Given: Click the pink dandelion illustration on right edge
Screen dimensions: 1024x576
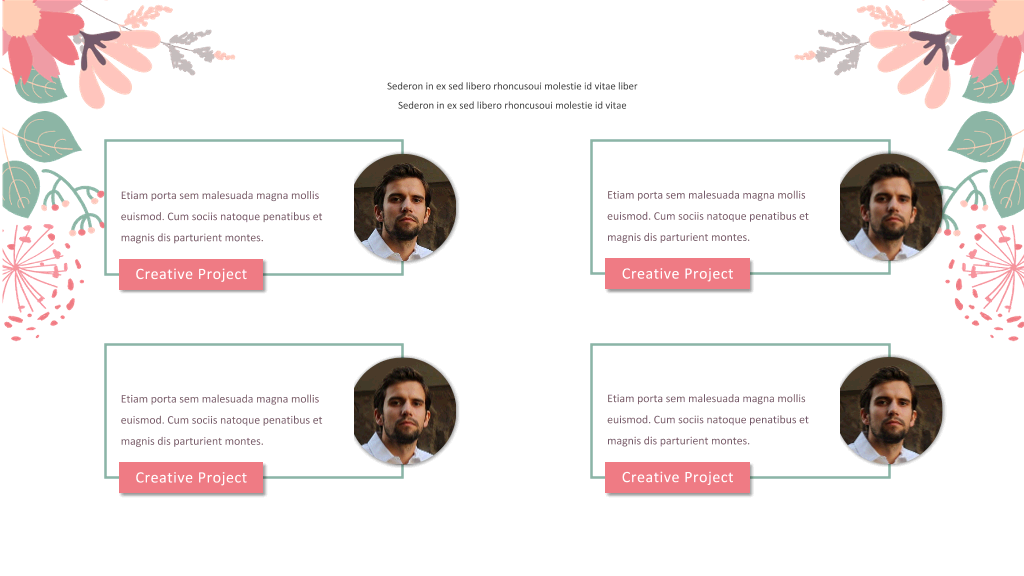Looking at the screenshot, I should (x=985, y=281).
